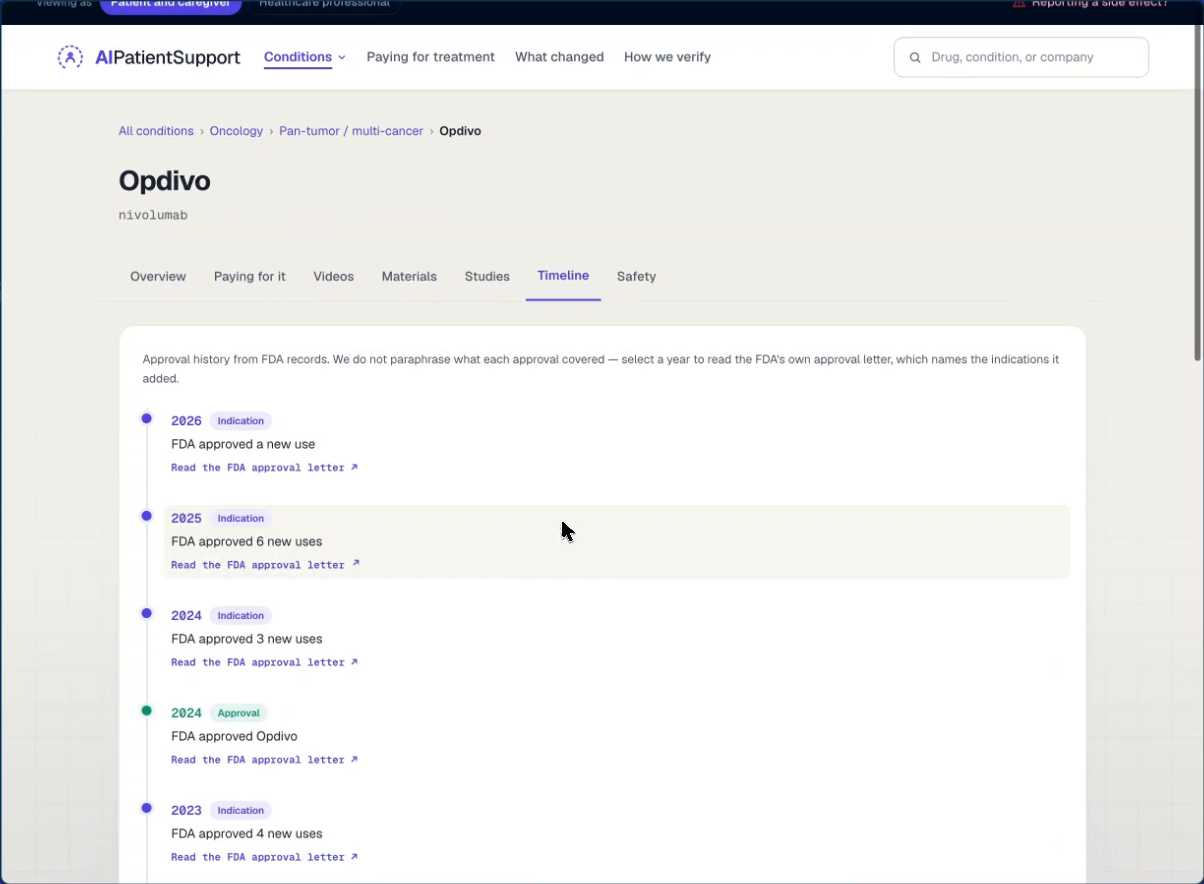Click the 2025 timeline dot marker
This screenshot has height=884, width=1204.
[x=147, y=516]
